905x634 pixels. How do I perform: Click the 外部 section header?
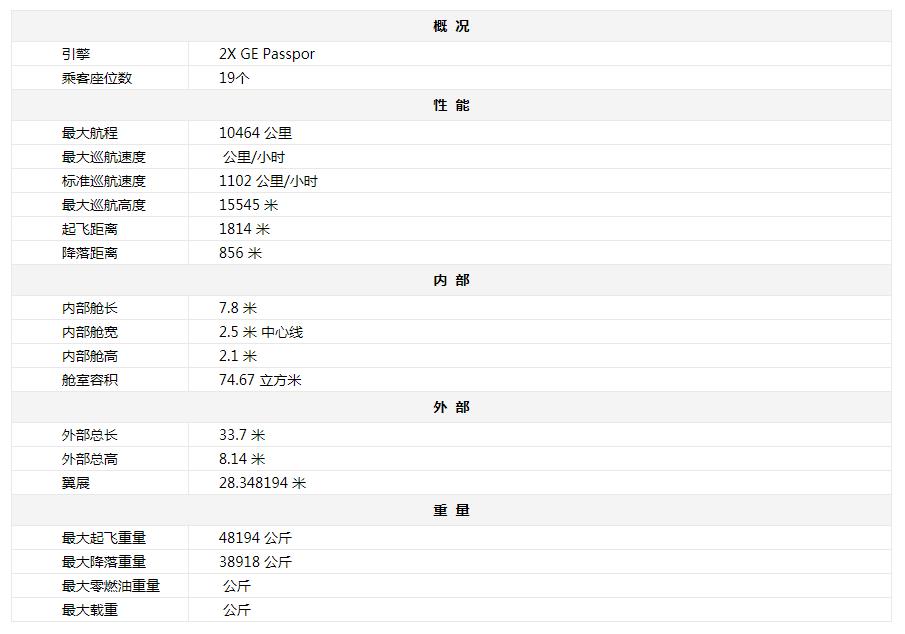451,407
